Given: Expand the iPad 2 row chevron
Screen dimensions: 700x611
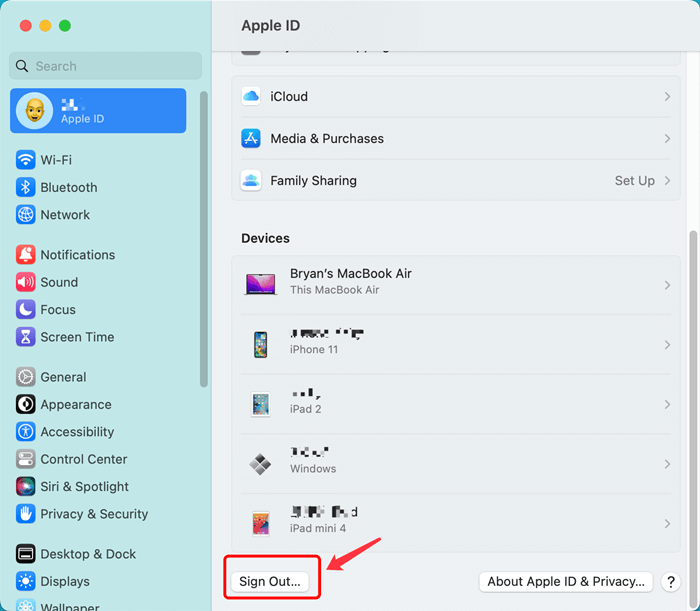Looking at the screenshot, I should coord(667,404).
